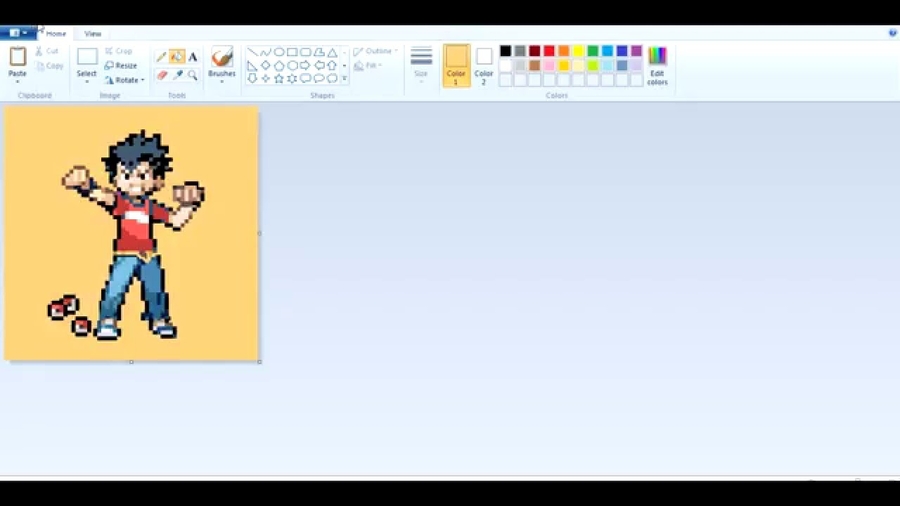Select the Fill with color bucket tool
This screenshot has width=900, height=506.
click(177, 57)
